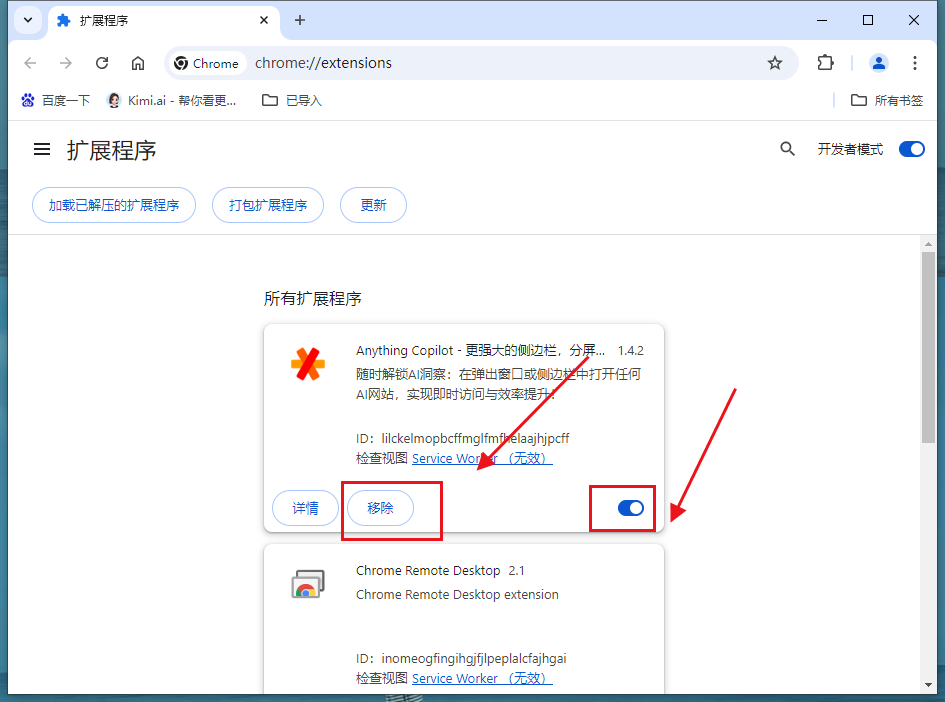Viewport: 945px width, 702px height.
Task: Open the home page icon
Action: [138, 63]
